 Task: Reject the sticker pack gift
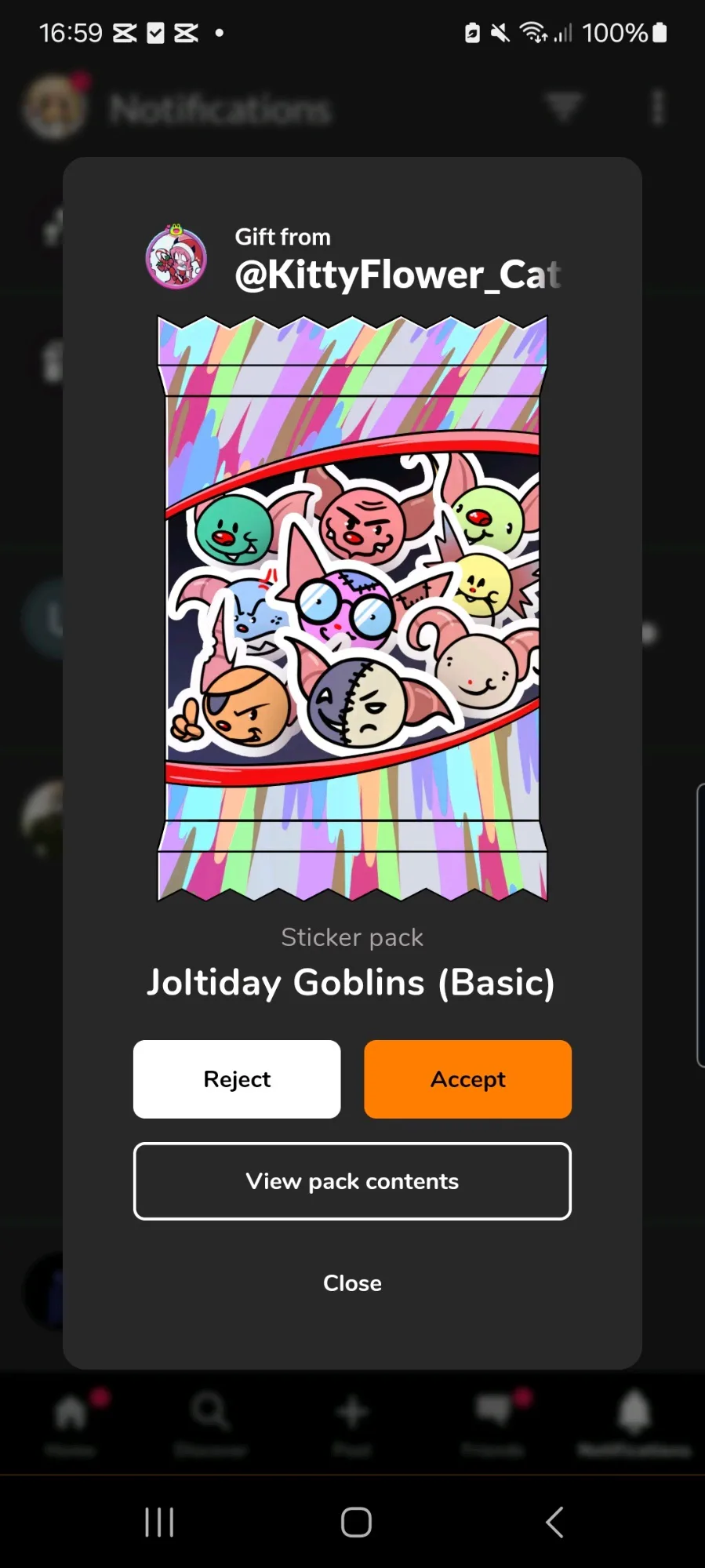(237, 1079)
